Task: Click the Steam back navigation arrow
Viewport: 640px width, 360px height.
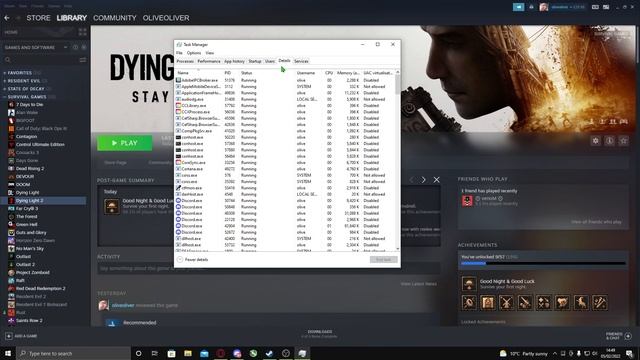Action: tap(7, 18)
